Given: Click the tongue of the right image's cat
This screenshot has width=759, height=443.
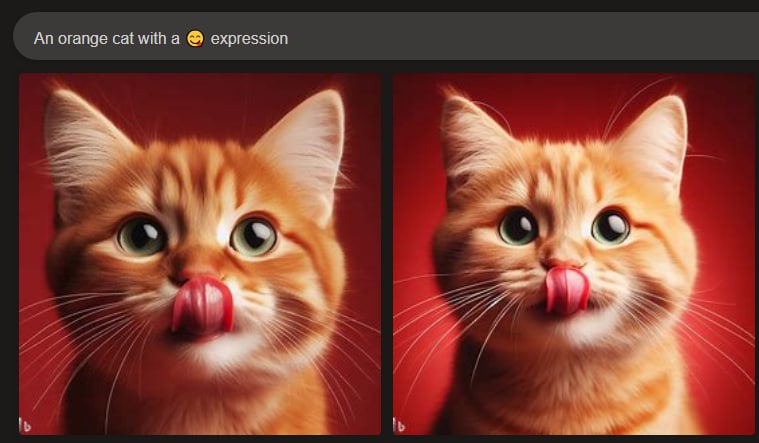Looking at the screenshot, I should coord(566,289).
